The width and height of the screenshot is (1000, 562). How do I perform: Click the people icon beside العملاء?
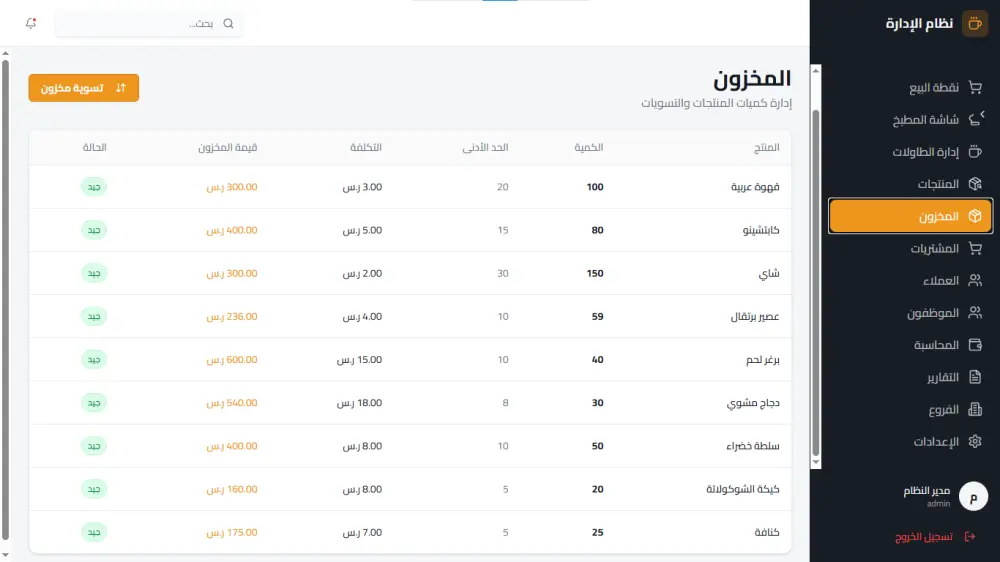pyautogui.click(x=974, y=280)
